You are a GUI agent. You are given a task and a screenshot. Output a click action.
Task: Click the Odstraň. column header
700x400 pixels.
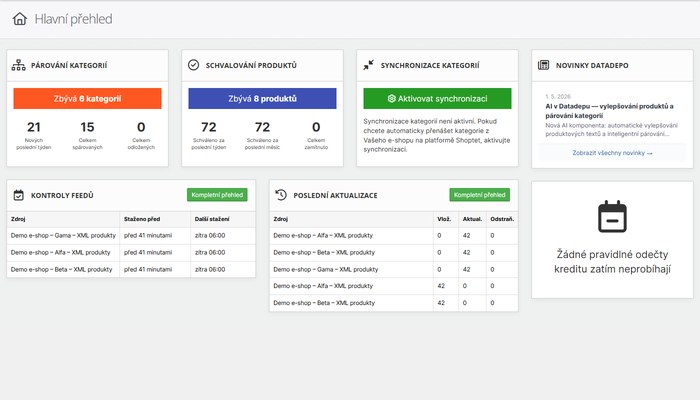(x=502, y=219)
